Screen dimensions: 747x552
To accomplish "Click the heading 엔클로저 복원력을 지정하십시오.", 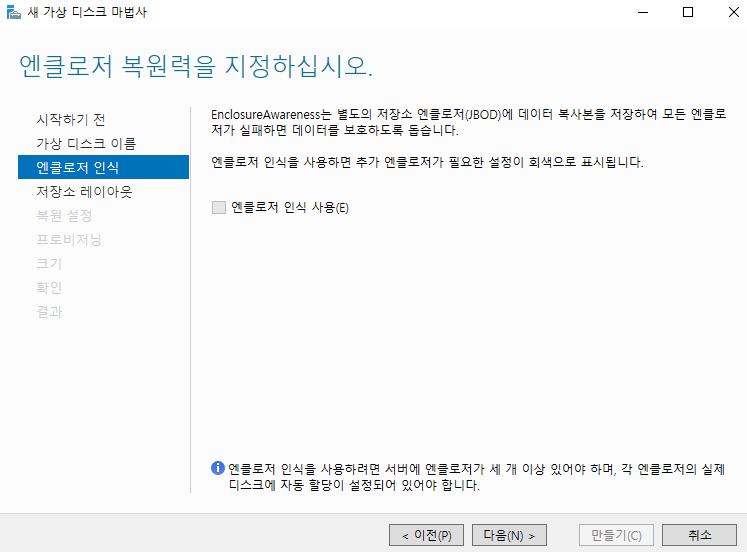I will tap(196, 66).
